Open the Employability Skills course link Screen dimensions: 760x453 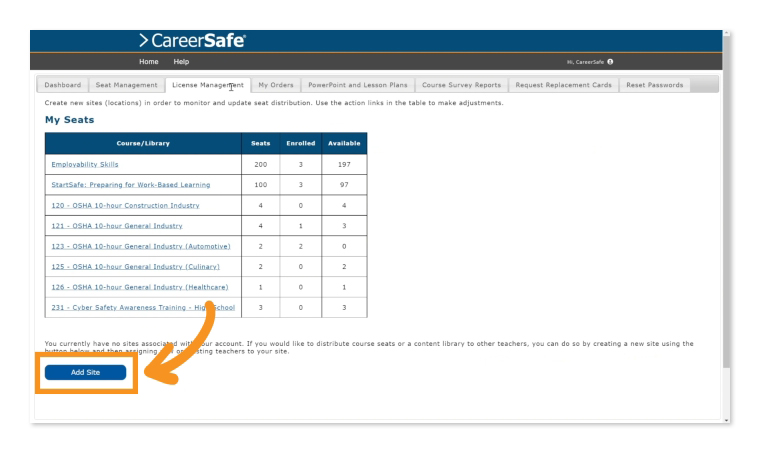(85, 164)
